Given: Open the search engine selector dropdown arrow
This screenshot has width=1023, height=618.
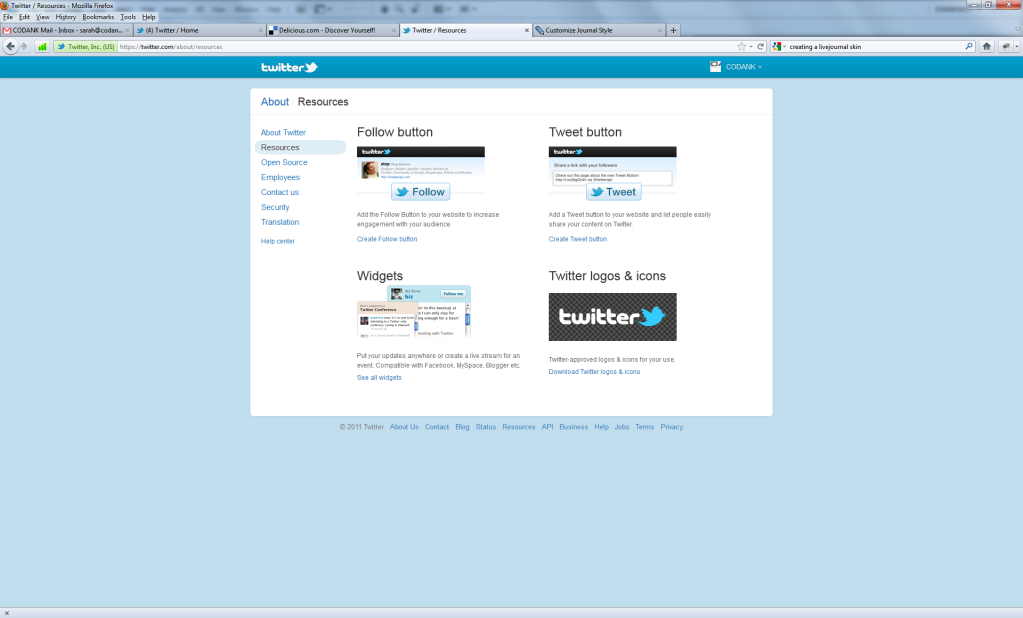Looking at the screenshot, I should click(x=784, y=46).
